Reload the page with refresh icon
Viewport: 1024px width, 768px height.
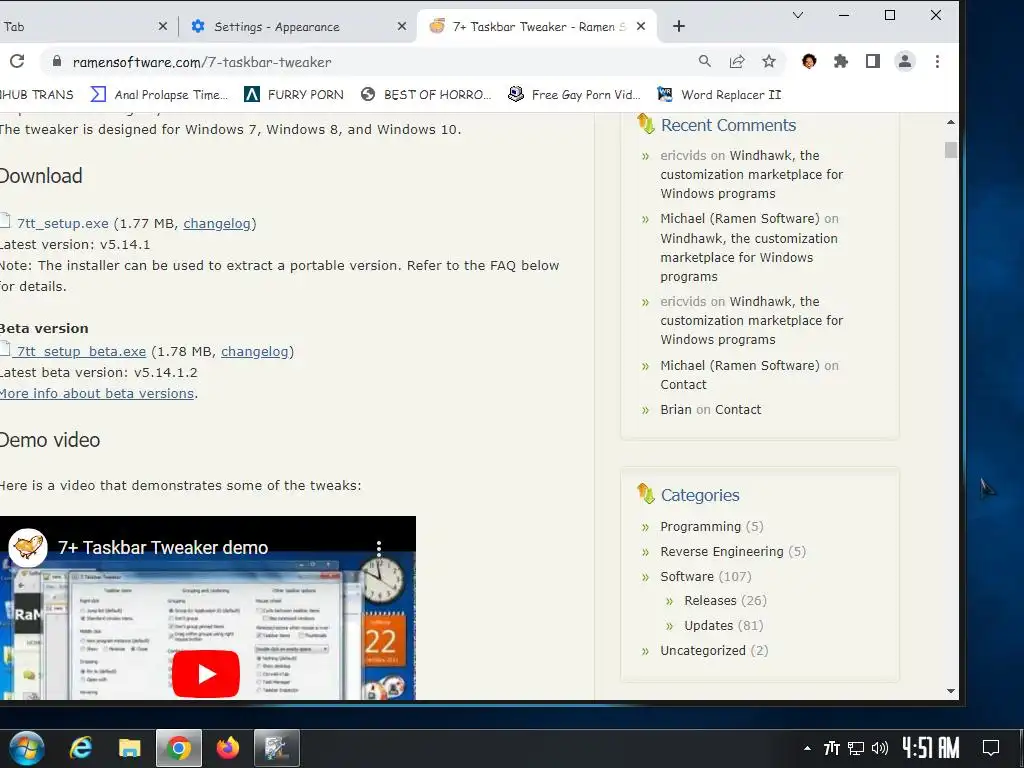point(18,61)
